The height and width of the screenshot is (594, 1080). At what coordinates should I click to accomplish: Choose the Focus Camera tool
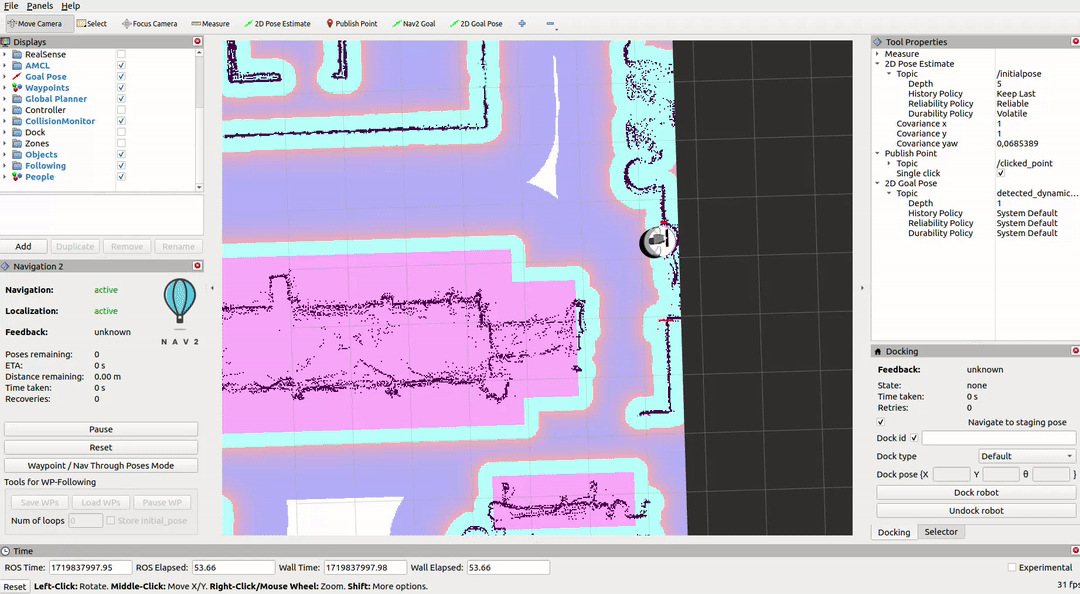point(149,23)
